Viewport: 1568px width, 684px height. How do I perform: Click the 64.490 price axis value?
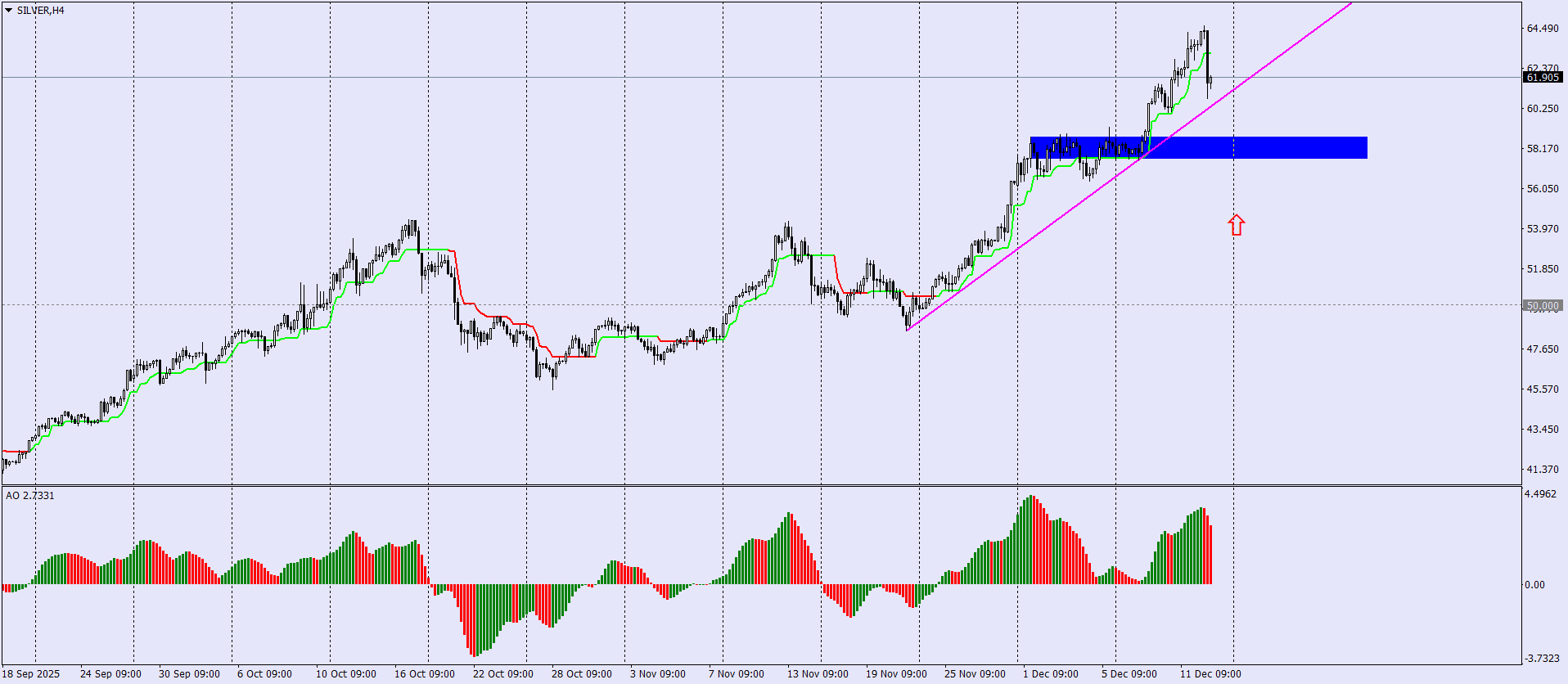click(x=1543, y=29)
